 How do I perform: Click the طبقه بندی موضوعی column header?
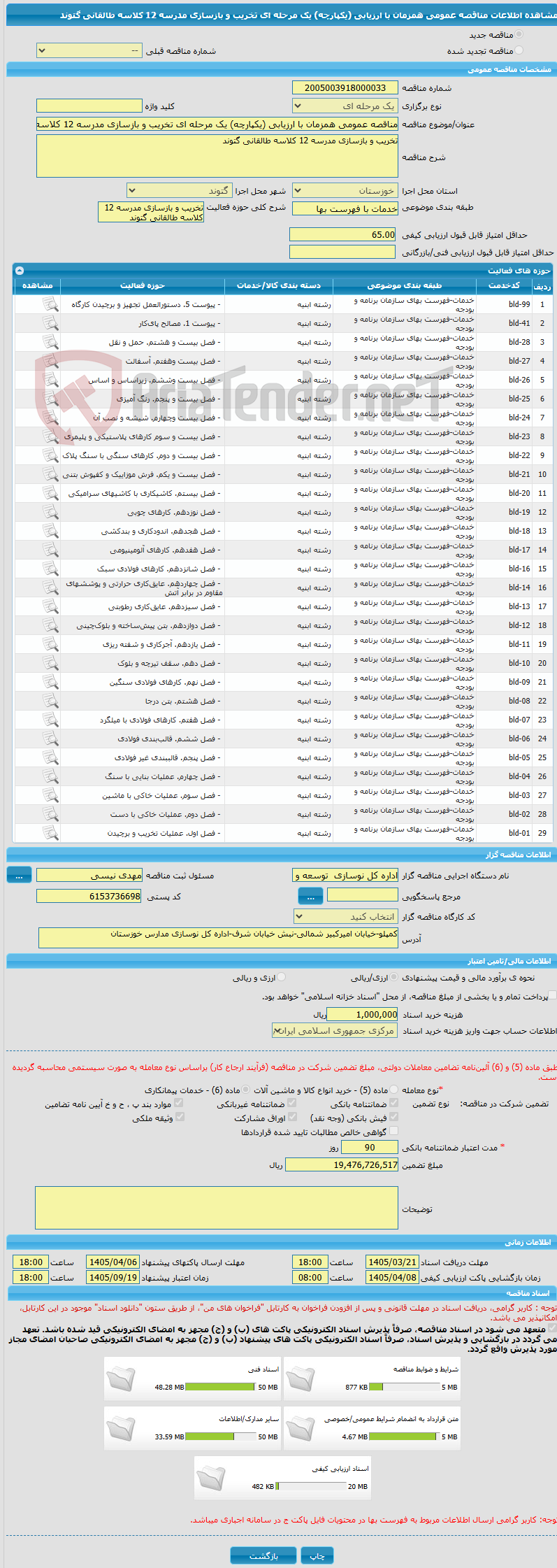405,285
